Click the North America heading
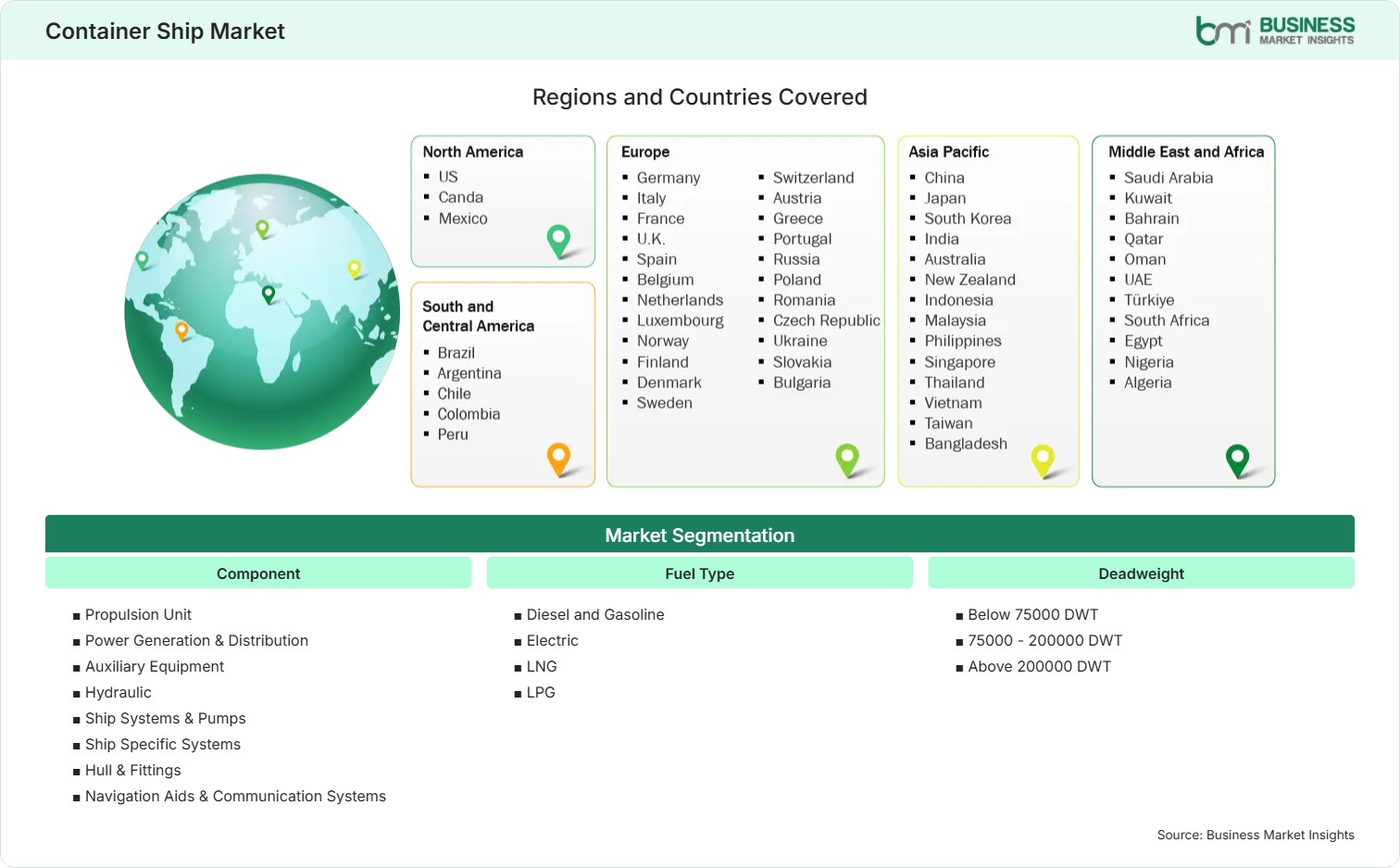 473,152
